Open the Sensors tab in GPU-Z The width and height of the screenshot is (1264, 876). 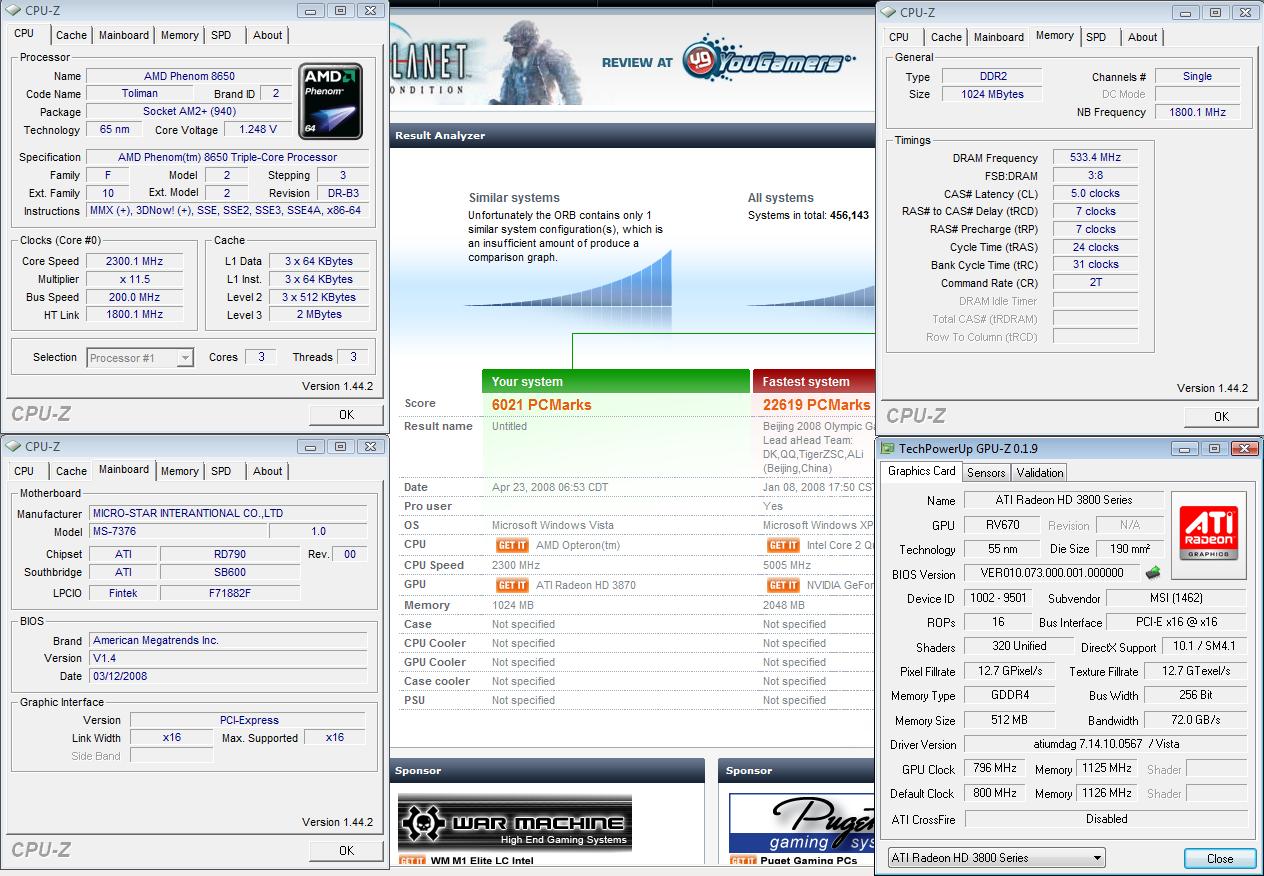click(x=986, y=473)
